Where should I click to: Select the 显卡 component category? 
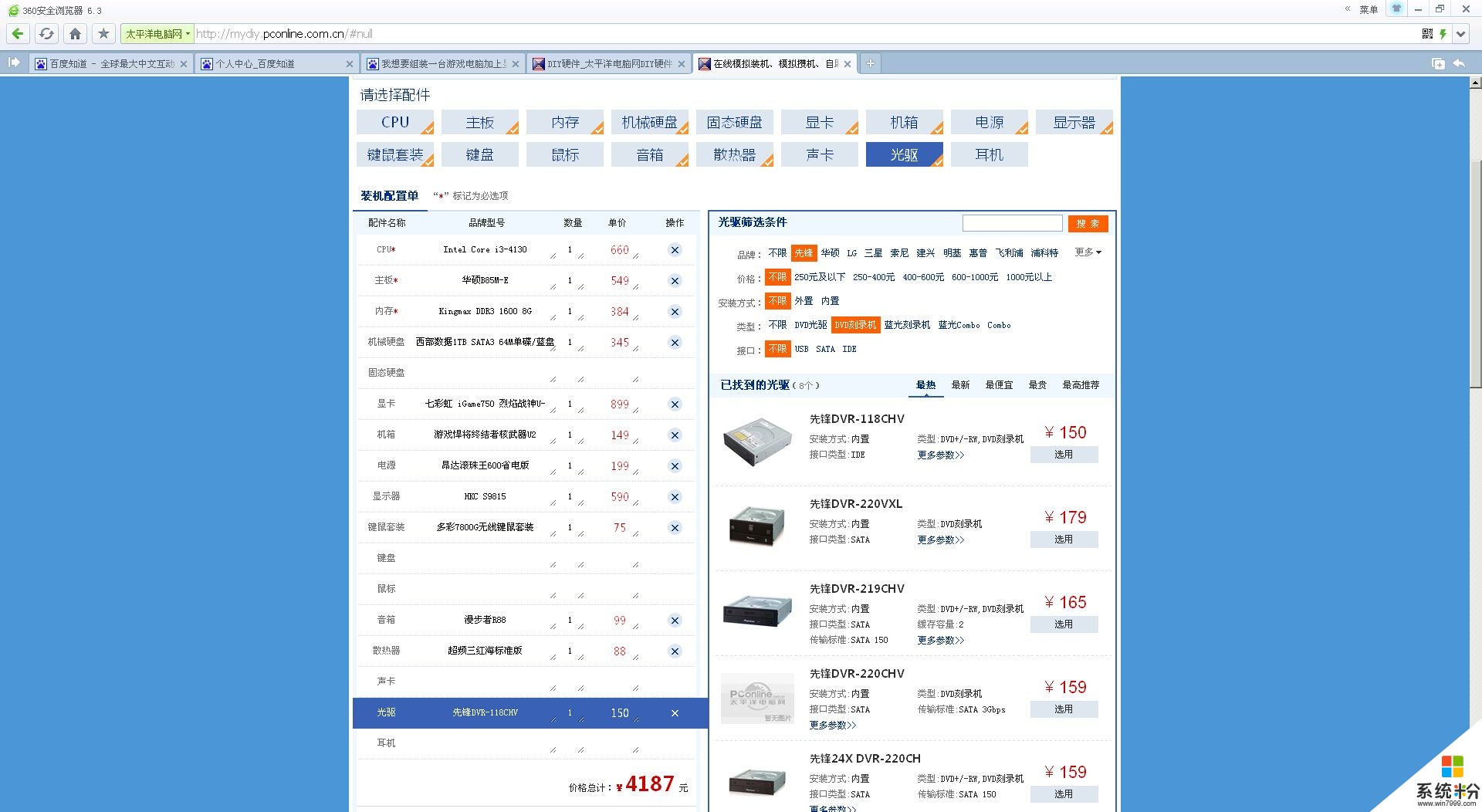click(x=820, y=123)
